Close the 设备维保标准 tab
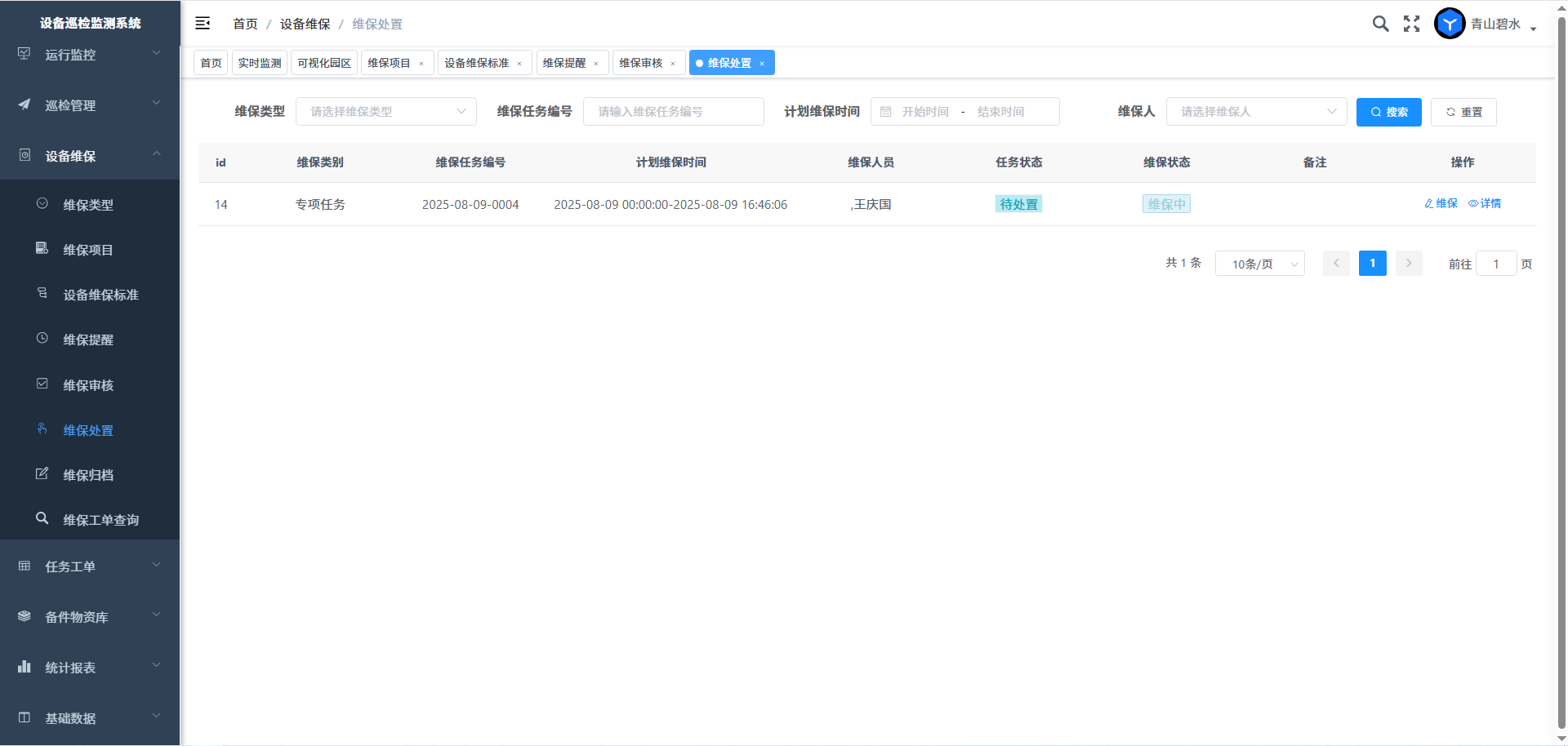 pyautogui.click(x=519, y=64)
